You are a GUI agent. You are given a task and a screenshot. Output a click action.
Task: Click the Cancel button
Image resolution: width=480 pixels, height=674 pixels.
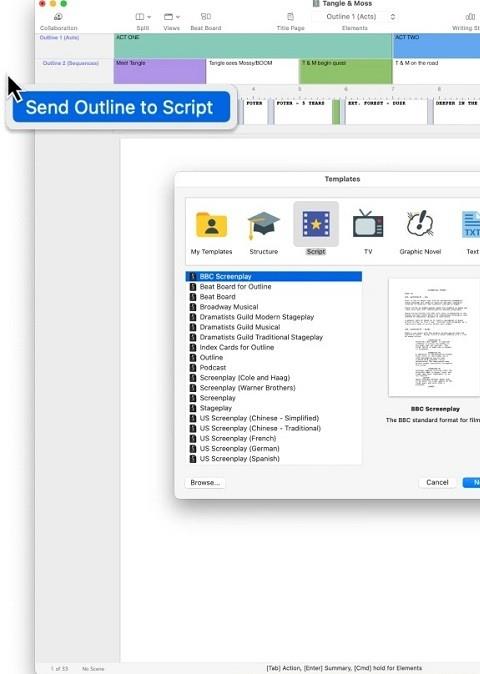pyautogui.click(x=437, y=482)
